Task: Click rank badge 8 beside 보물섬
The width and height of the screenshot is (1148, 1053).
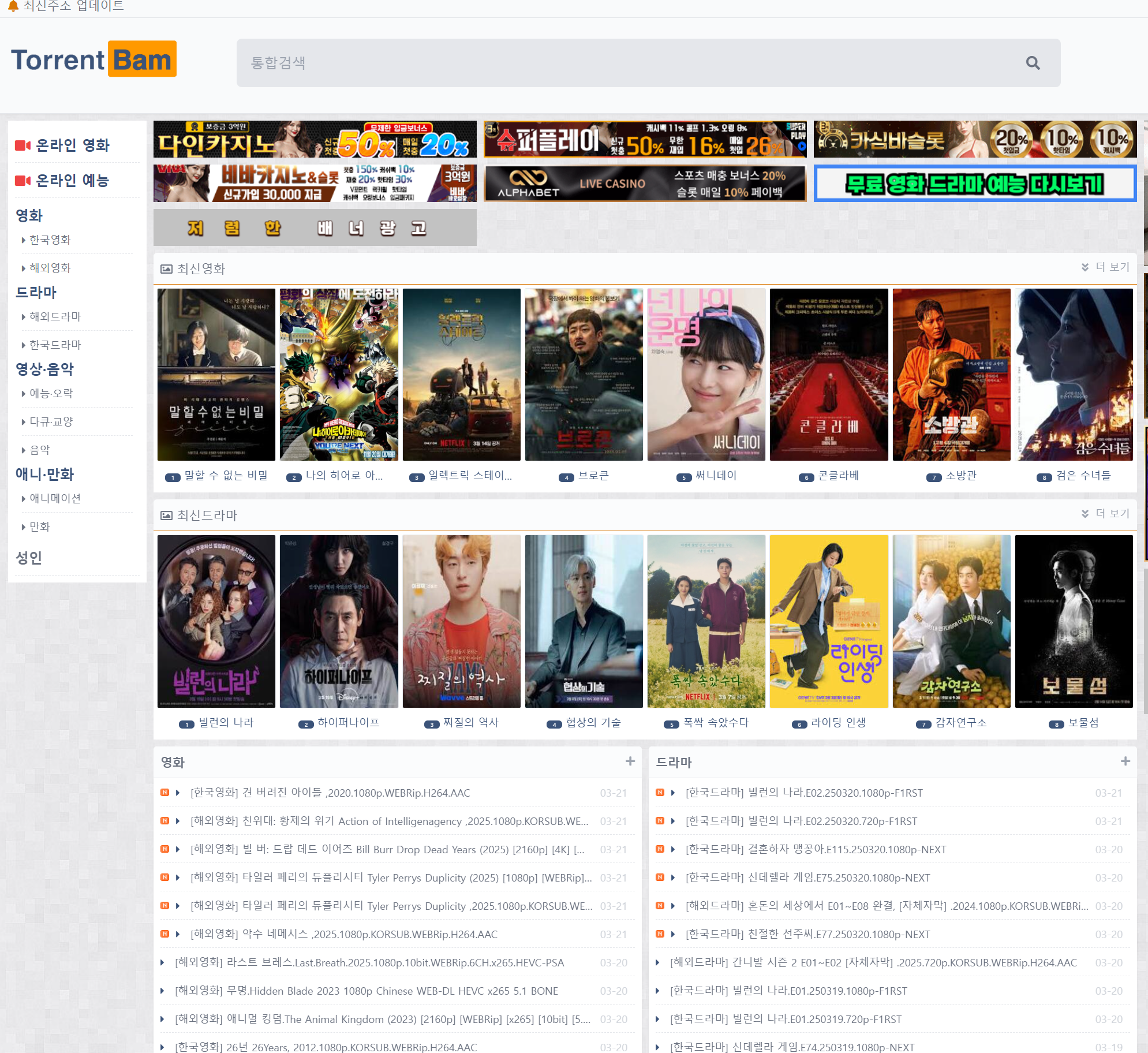Action: click(1056, 725)
